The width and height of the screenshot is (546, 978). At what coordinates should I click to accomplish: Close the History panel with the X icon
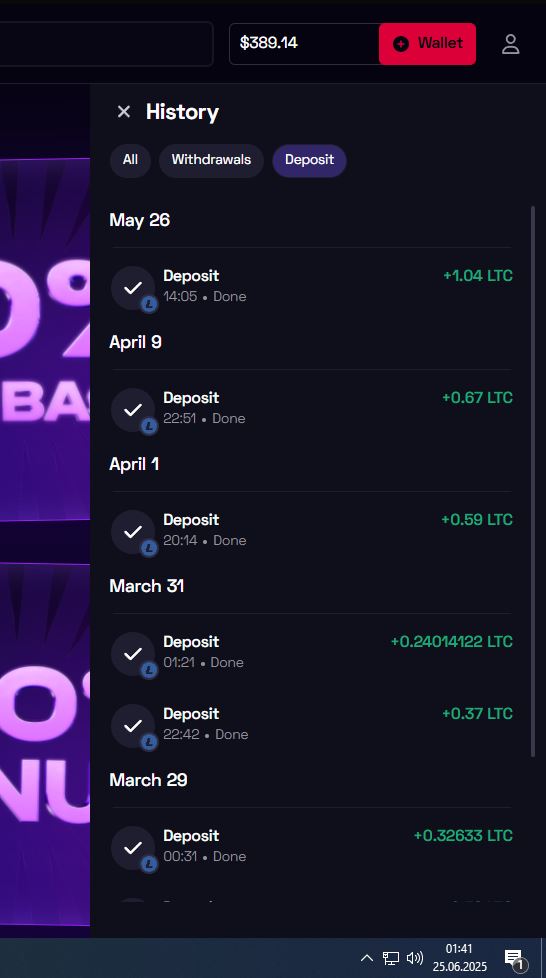pyautogui.click(x=124, y=112)
